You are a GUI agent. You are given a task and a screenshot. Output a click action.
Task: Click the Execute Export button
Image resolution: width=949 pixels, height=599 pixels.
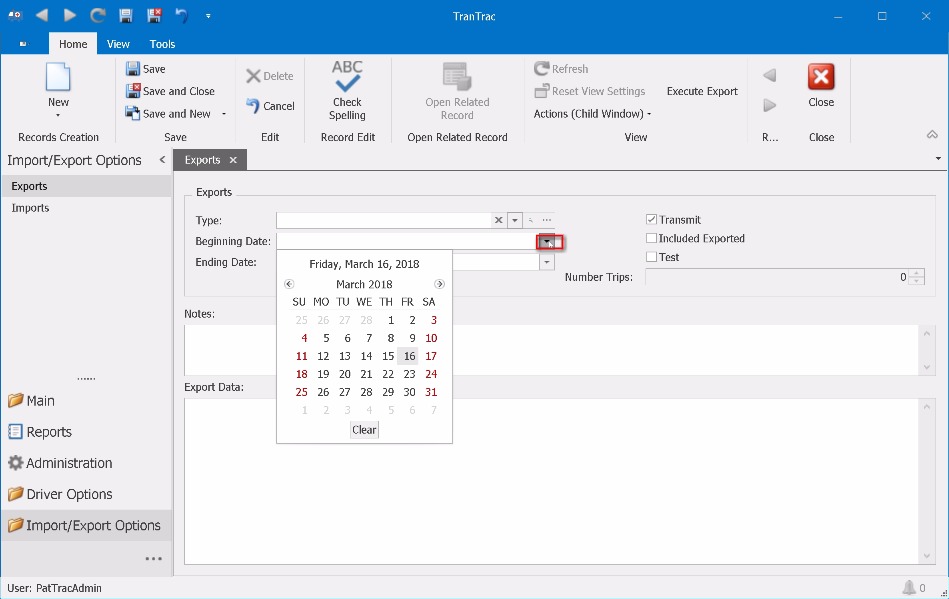click(701, 90)
